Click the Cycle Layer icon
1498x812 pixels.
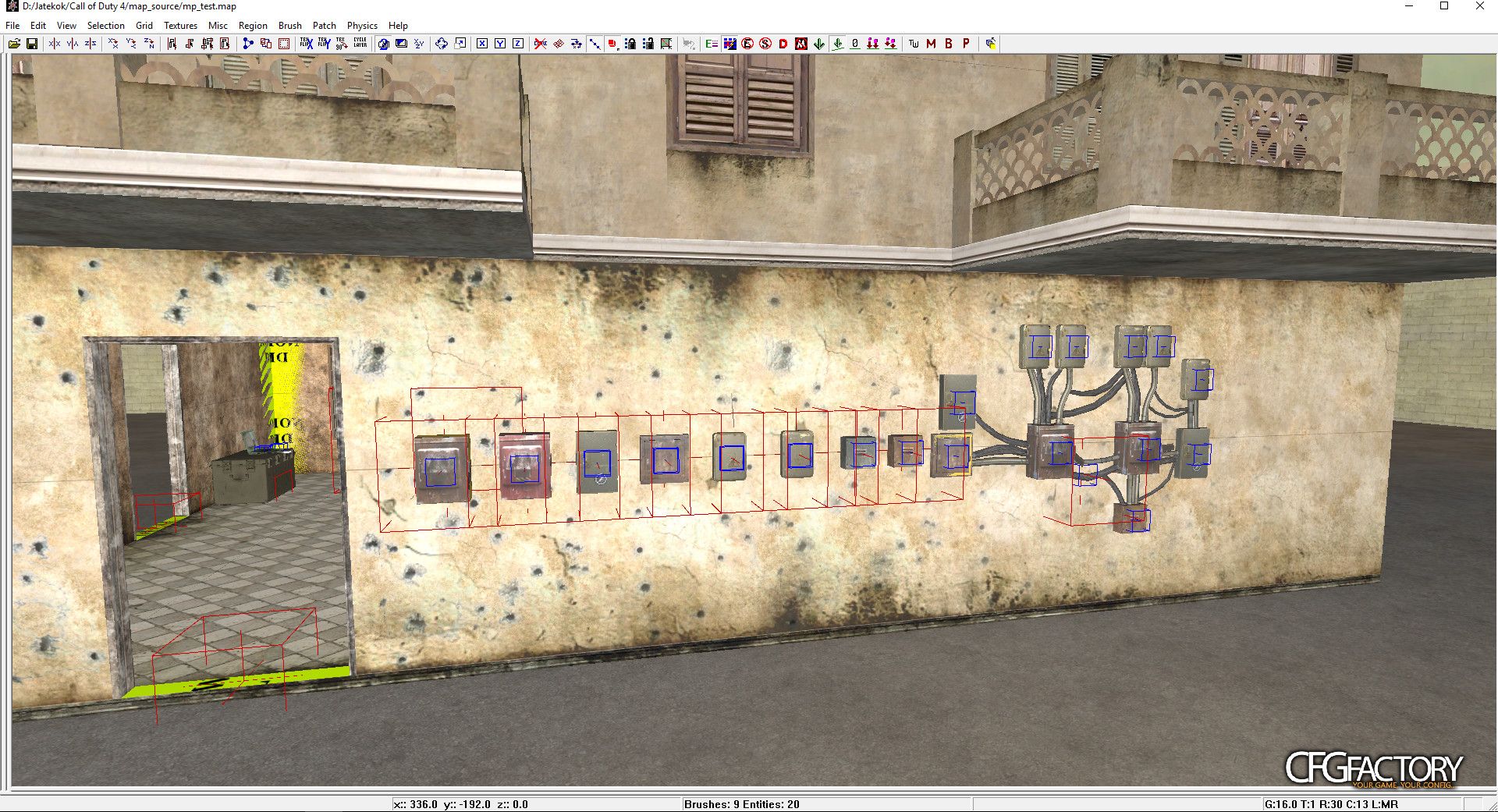tap(360, 44)
